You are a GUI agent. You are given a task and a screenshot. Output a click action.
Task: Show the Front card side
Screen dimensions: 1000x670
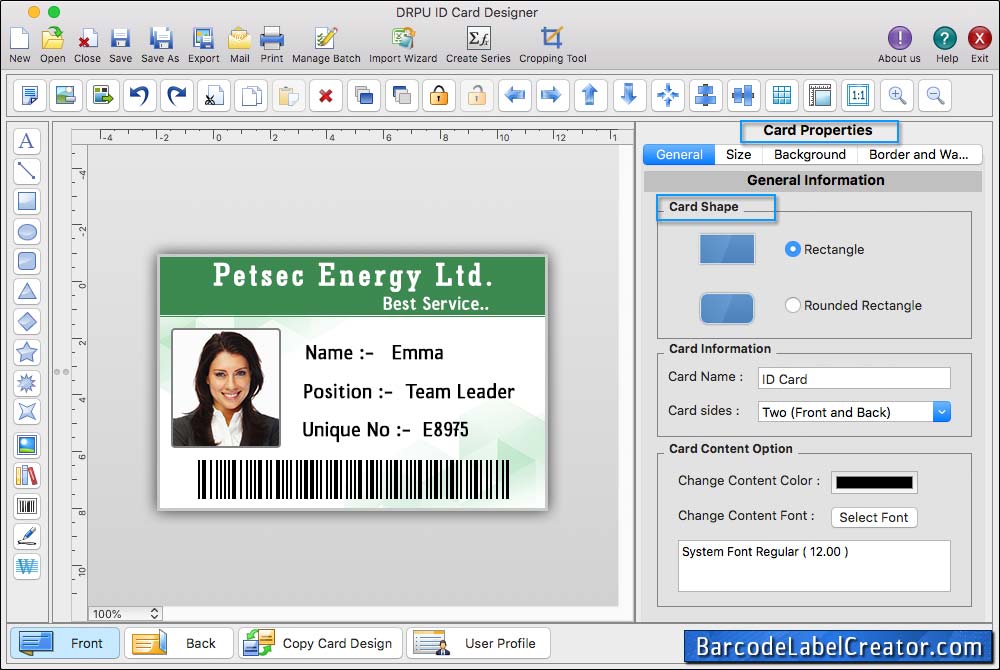(64, 643)
